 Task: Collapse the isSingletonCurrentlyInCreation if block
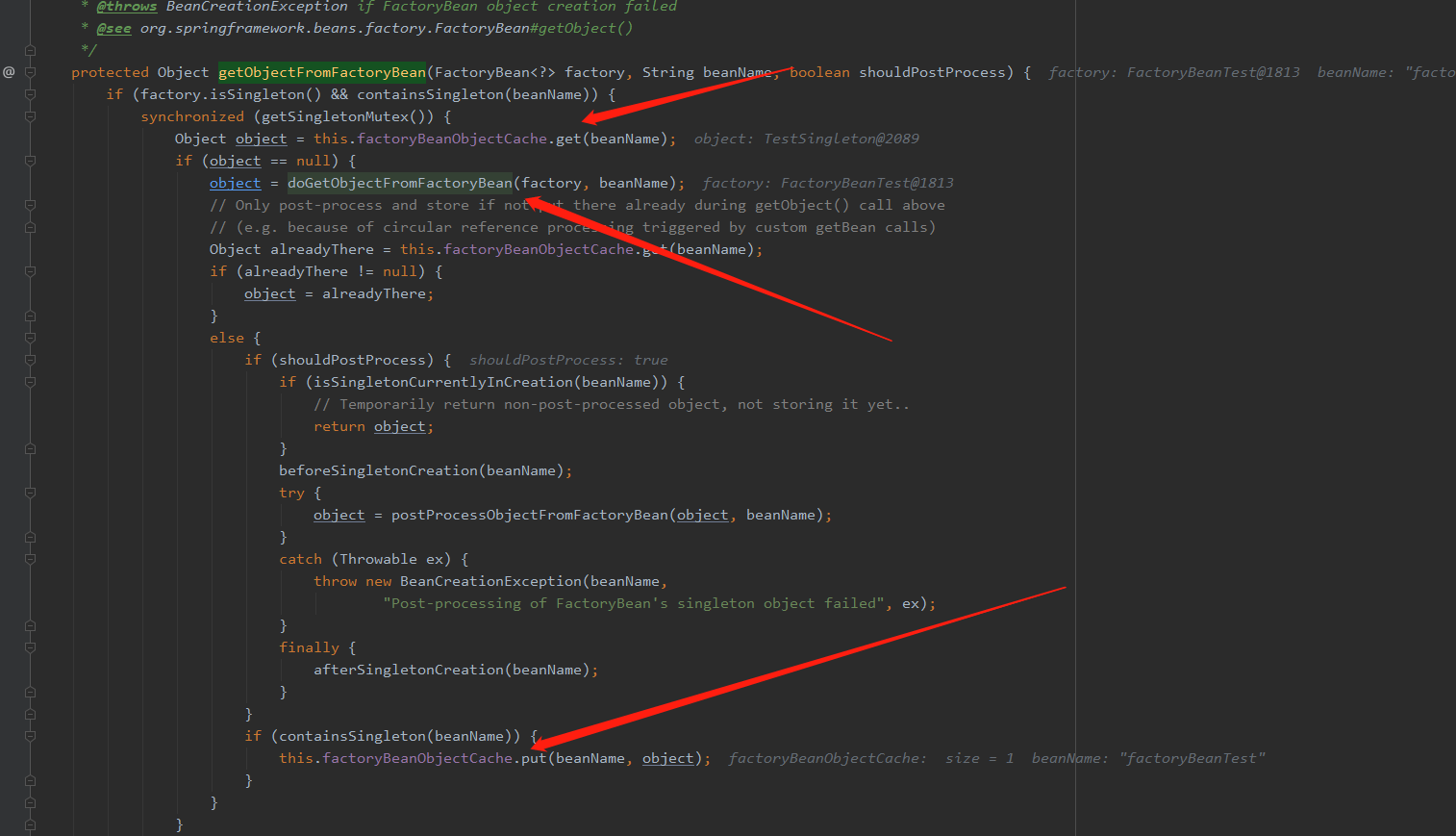30,382
